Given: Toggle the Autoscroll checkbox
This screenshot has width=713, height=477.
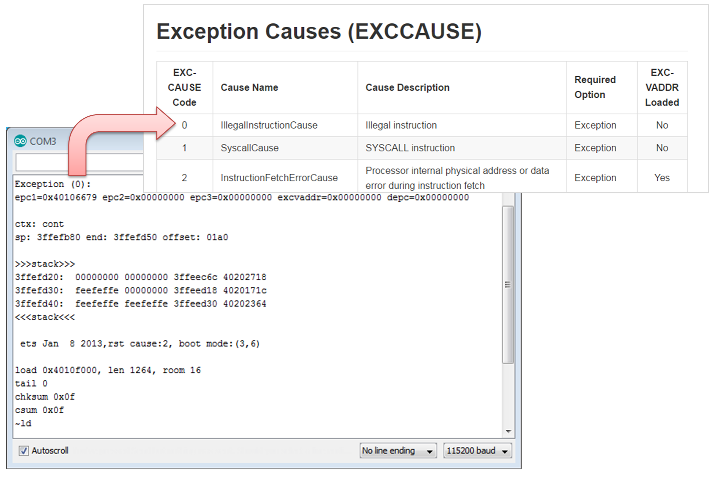Looking at the screenshot, I should 23,451.
